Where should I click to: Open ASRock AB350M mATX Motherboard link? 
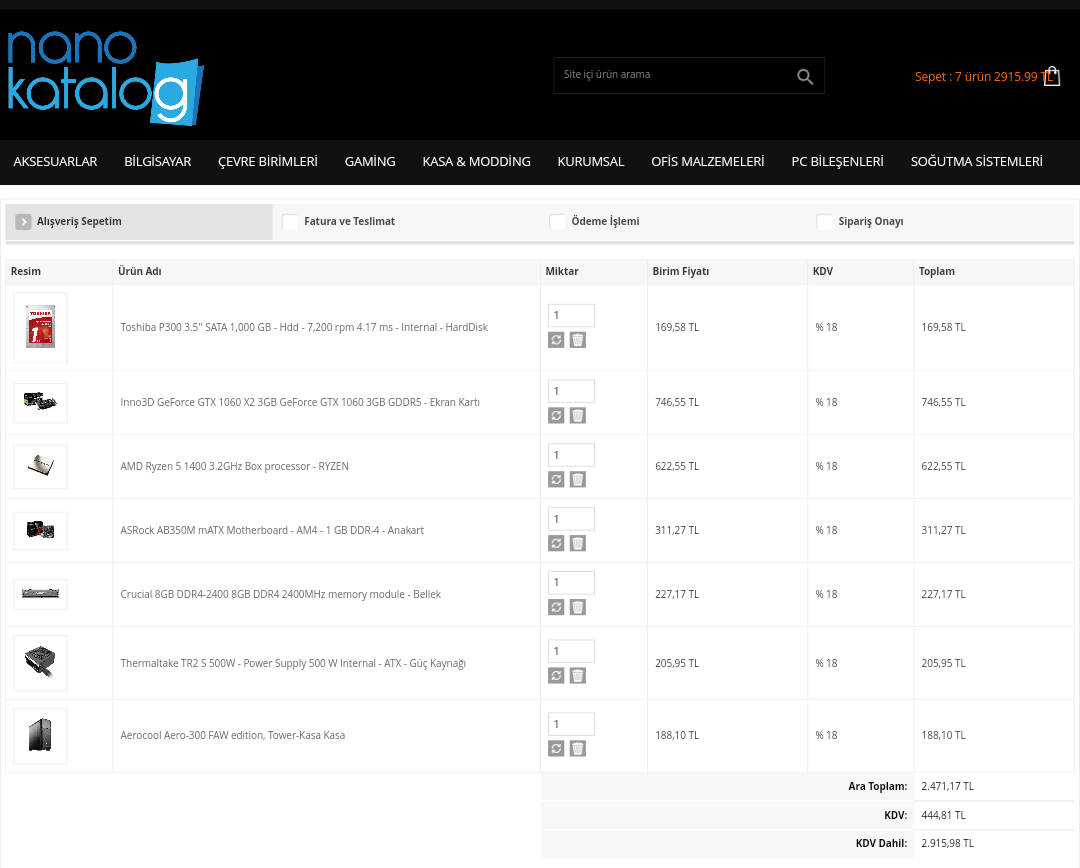click(x=272, y=530)
